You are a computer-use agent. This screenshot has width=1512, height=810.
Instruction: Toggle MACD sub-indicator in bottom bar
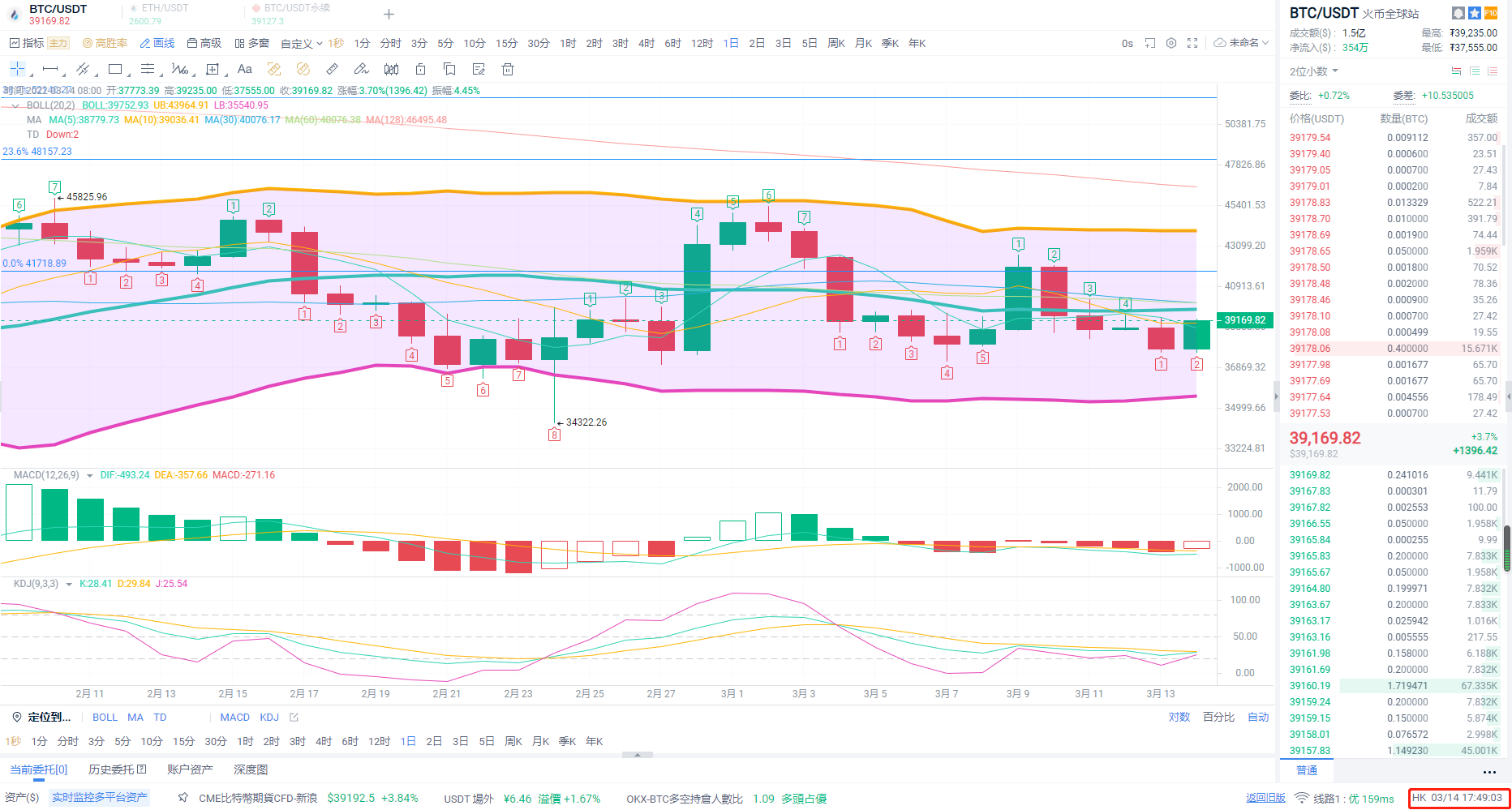click(235, 717)
